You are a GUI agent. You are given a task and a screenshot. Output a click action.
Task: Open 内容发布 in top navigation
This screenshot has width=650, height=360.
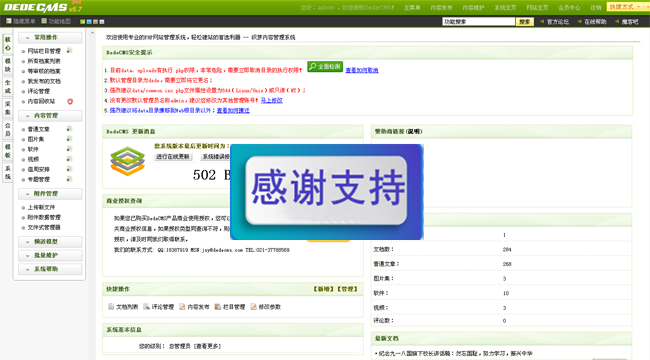pyautogui.click(x=441, y=7)
